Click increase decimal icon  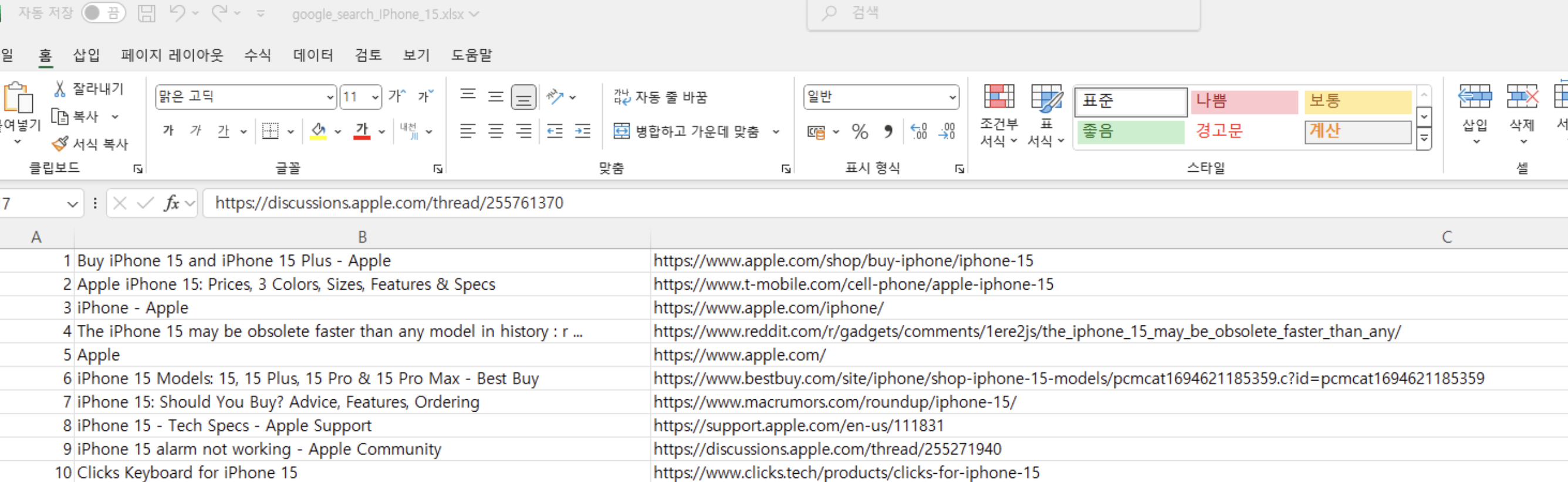pyautogui.click(x=918, y=131)
